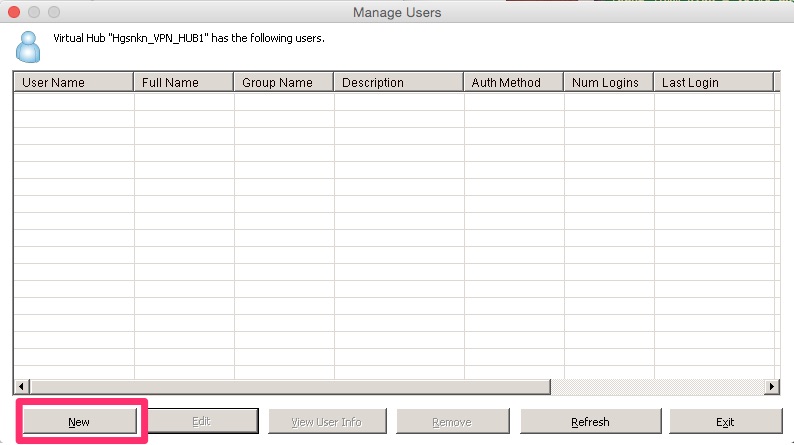Click the Remove button
The width and height of the screenshot is (794, 445).
click(x=452, y=422)
